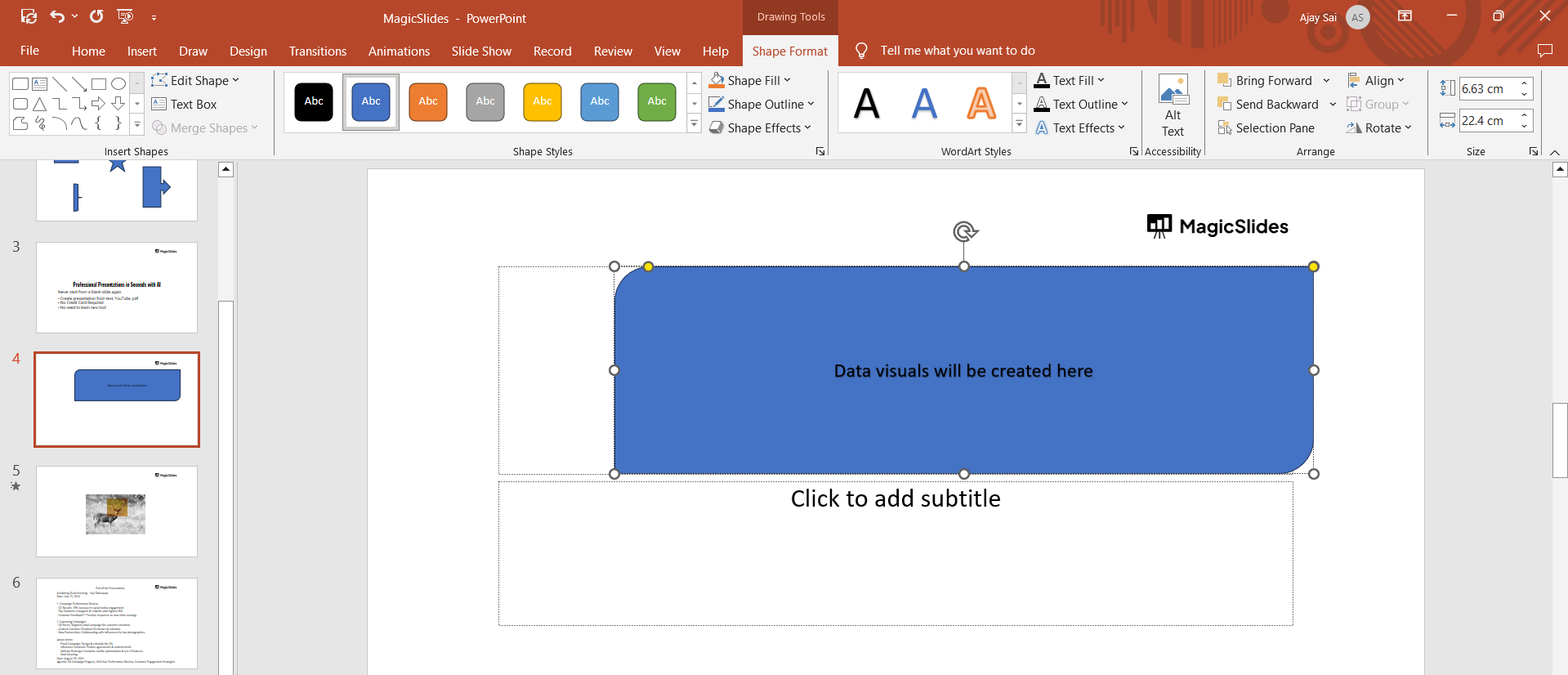Expand the Shape Styles gallery
Viewport: 1568px width, 675px height.
point(694,124)
